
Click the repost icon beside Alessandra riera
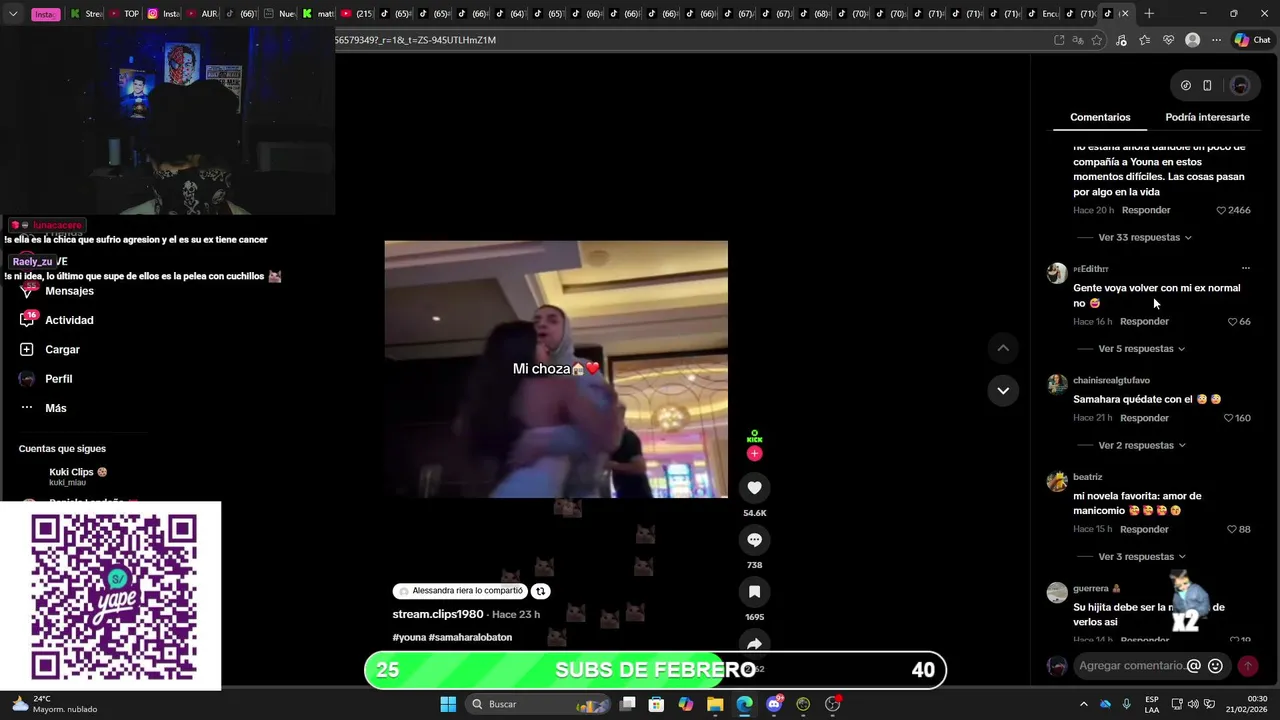[540, 591]
